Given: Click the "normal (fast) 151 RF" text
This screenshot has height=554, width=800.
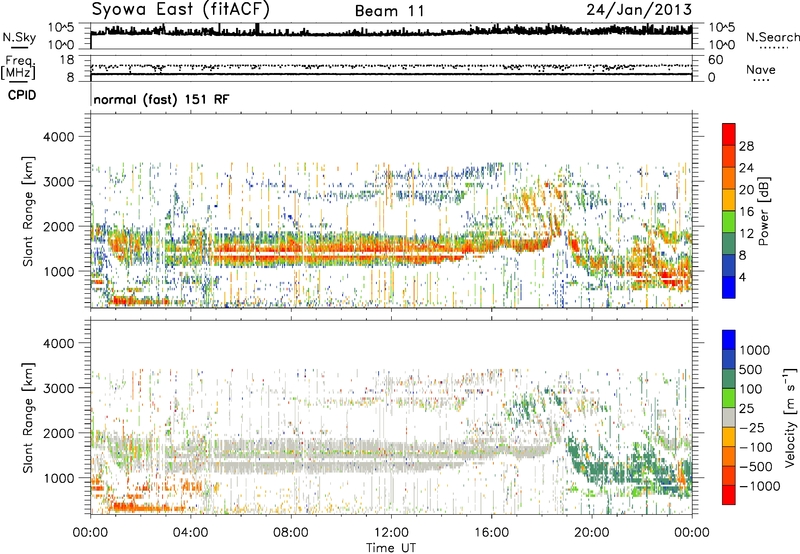Looking at the screenshot, I should [x=161, y=99].
